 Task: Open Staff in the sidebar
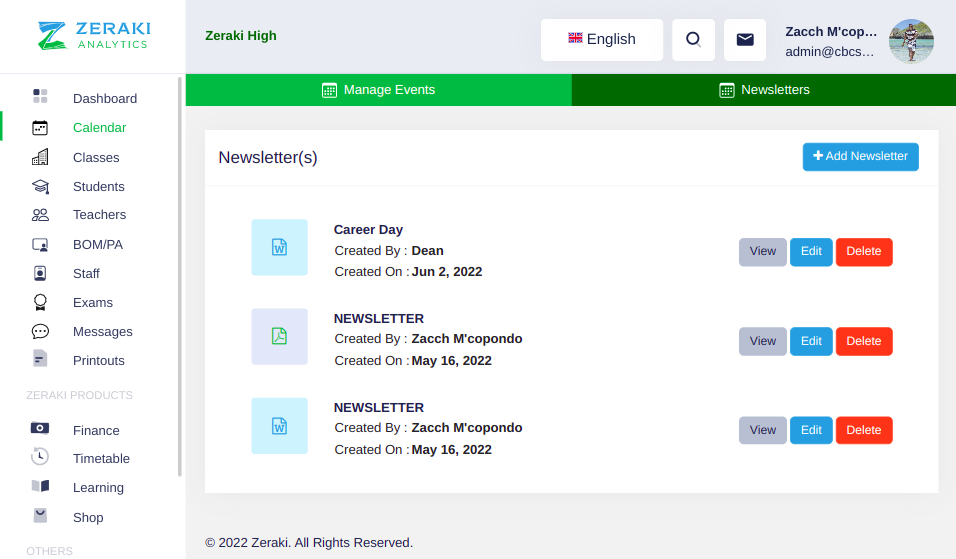point(86,274)
